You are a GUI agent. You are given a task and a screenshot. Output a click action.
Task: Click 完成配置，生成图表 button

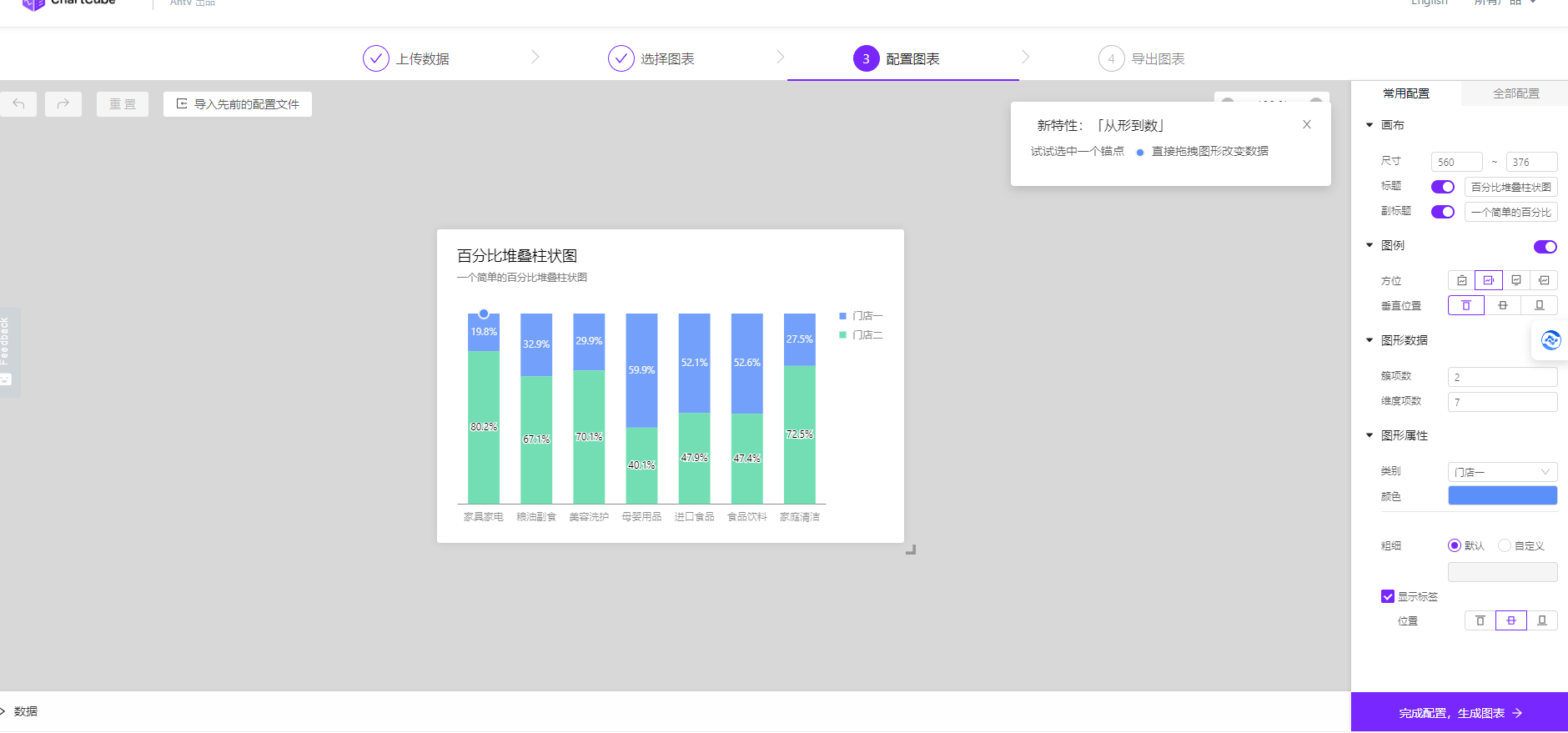point(1460,713)
